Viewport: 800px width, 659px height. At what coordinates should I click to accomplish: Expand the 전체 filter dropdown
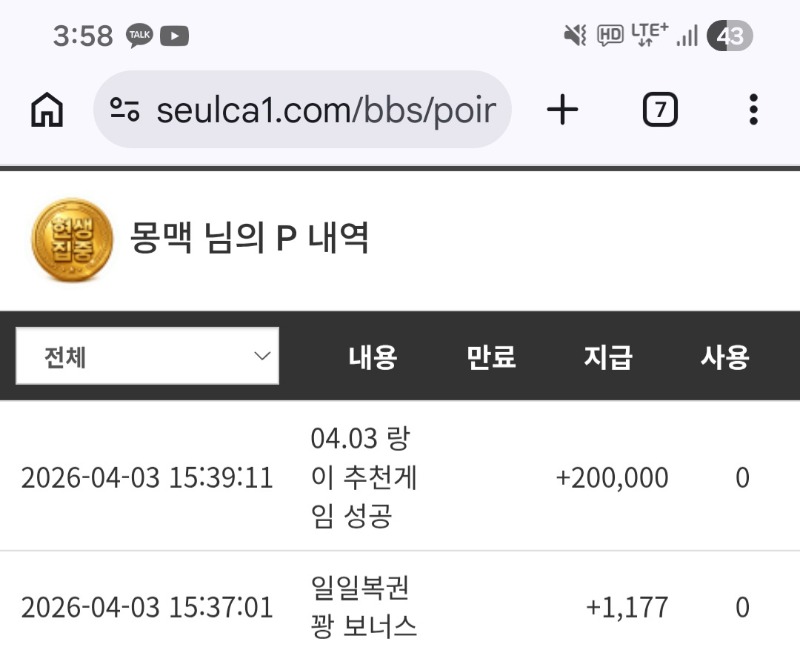tap(147, 356)
